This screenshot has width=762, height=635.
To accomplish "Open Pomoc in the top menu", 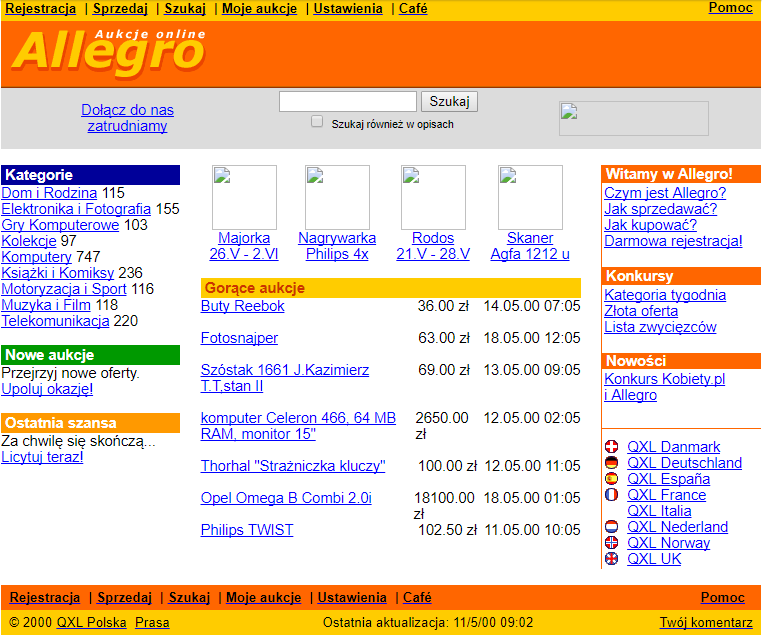I will [730, 8].
